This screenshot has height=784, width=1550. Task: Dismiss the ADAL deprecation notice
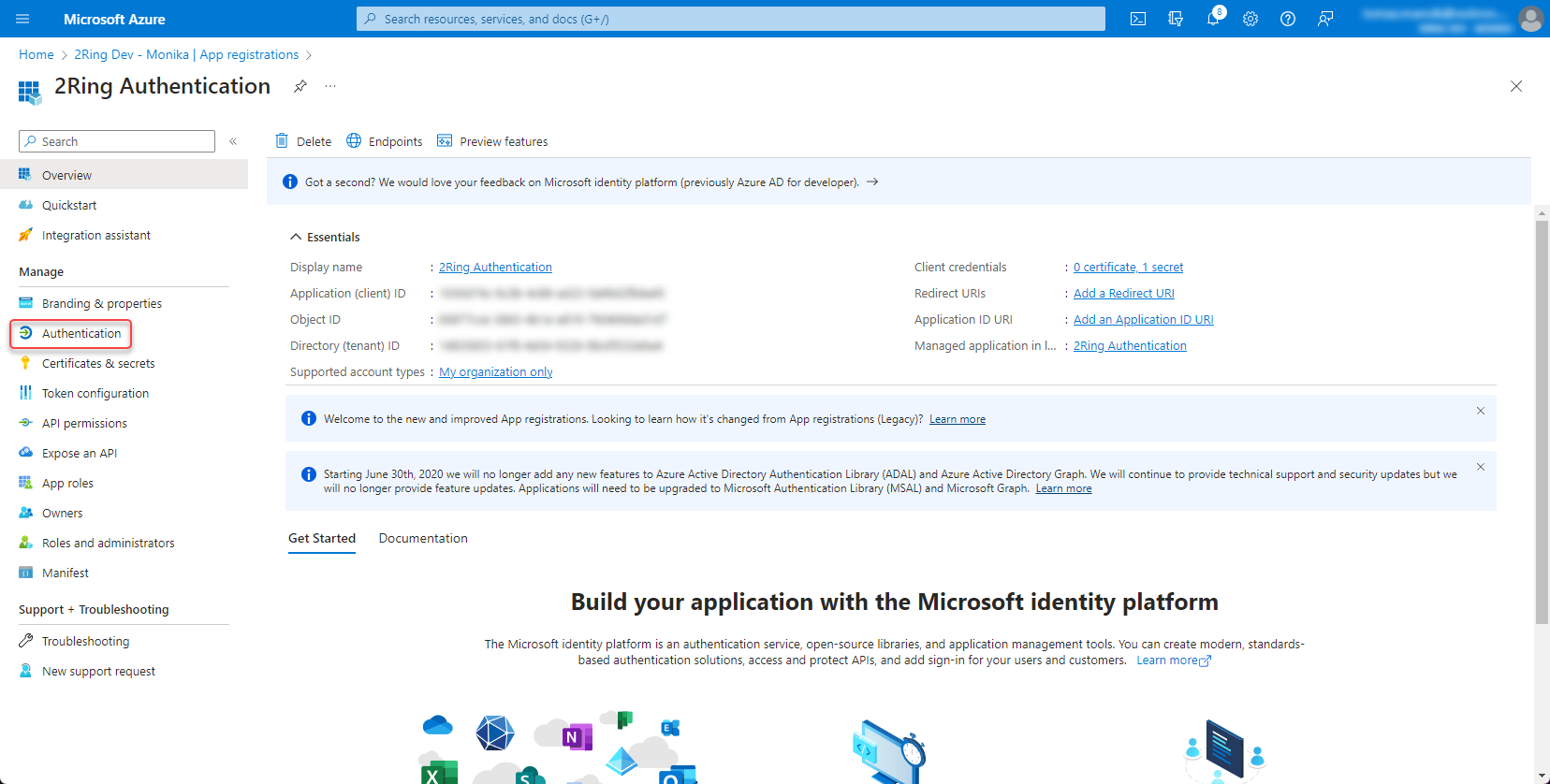pos(1481,467)
